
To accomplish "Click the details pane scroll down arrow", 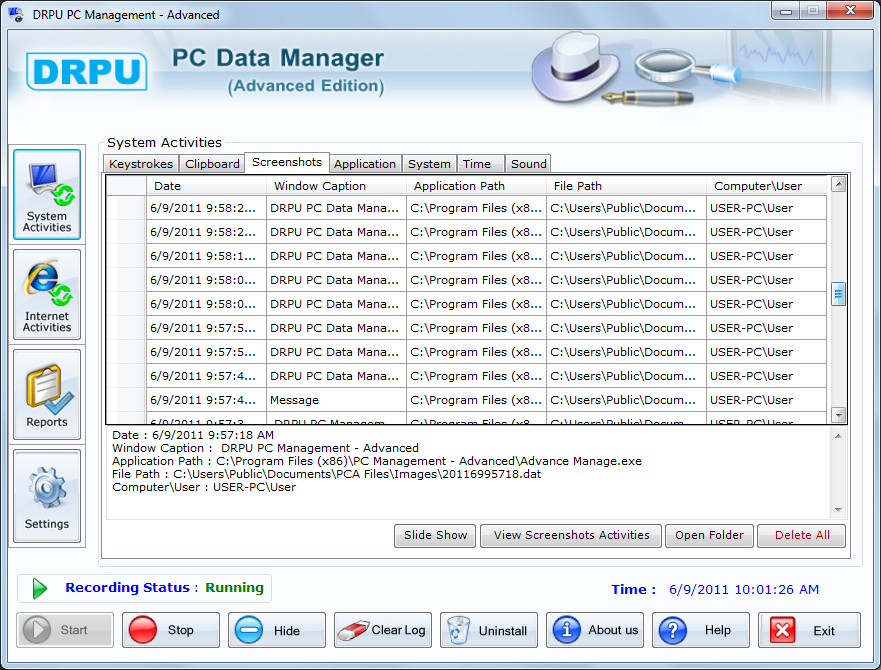I will pyautogui.click(x=838, y=510).
